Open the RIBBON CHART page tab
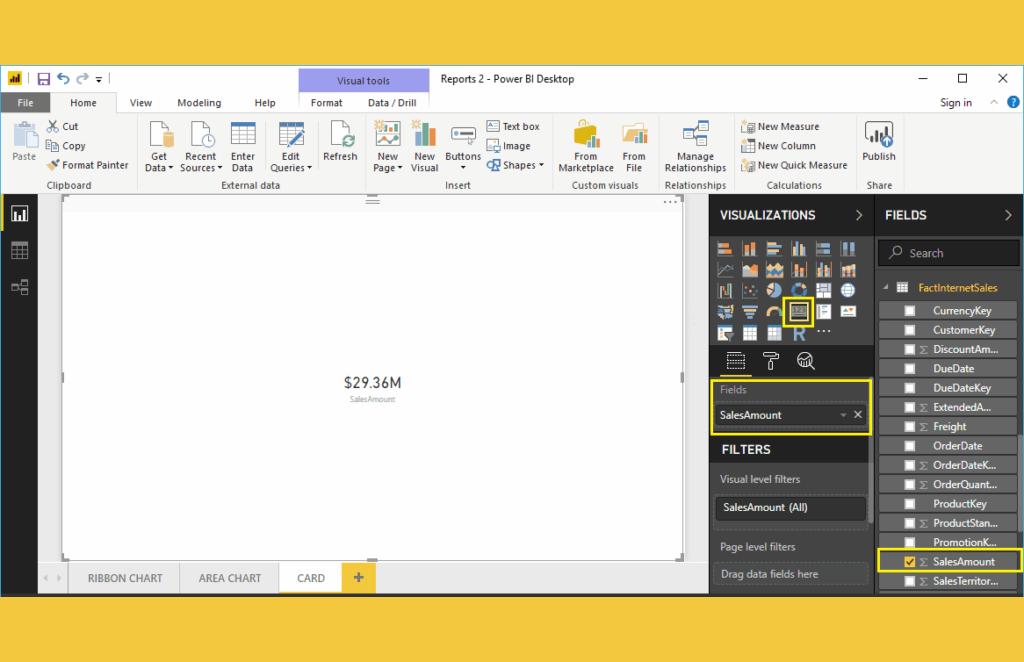This screenshot has height=662, width=1024. (125, 578)
